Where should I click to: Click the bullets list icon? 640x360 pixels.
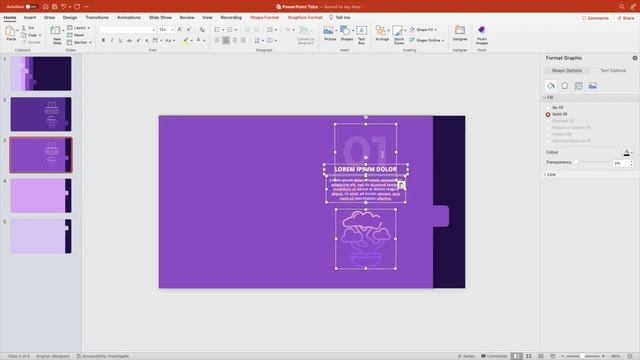217,30
